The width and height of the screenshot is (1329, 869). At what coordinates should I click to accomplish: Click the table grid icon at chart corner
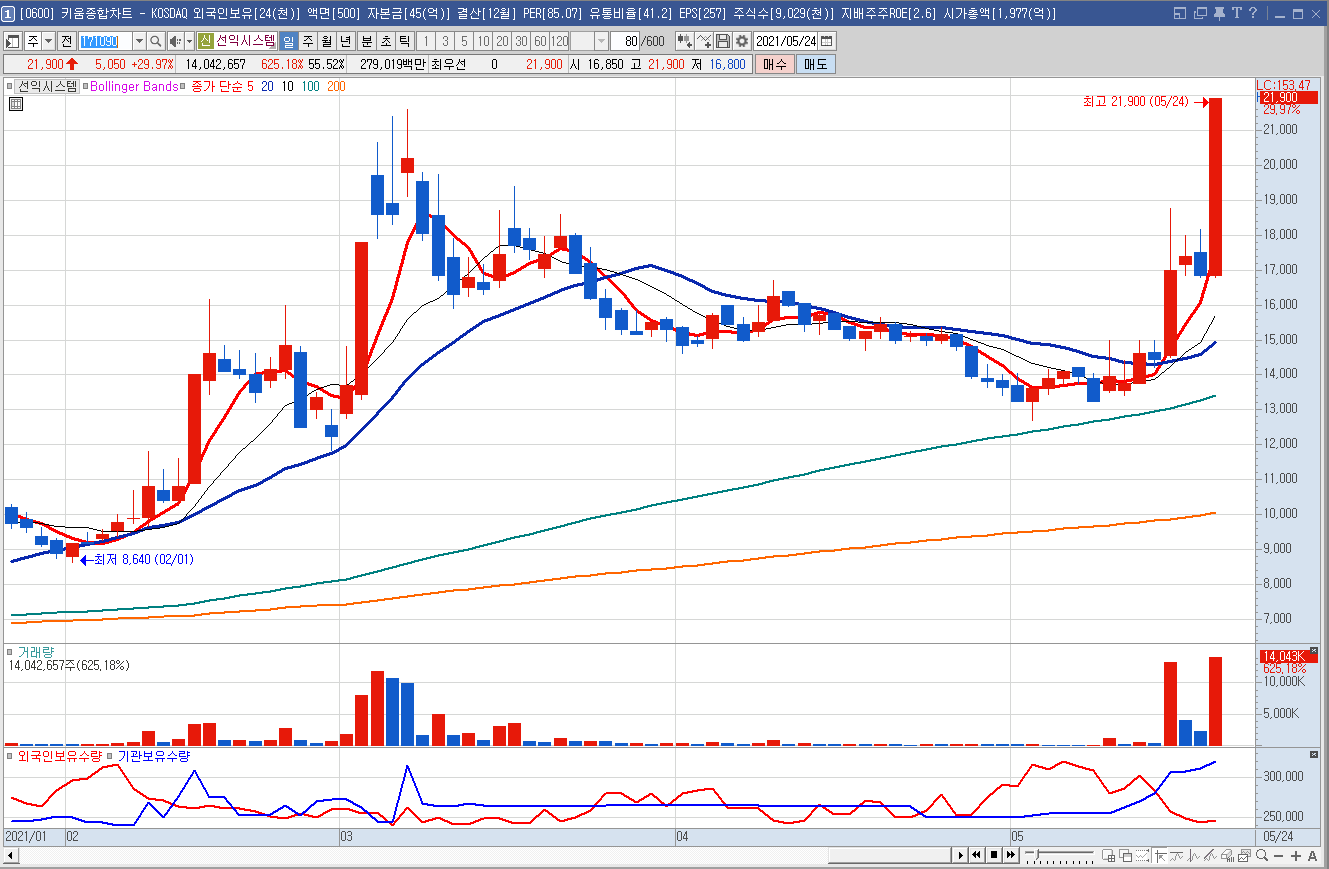(16, 104)
